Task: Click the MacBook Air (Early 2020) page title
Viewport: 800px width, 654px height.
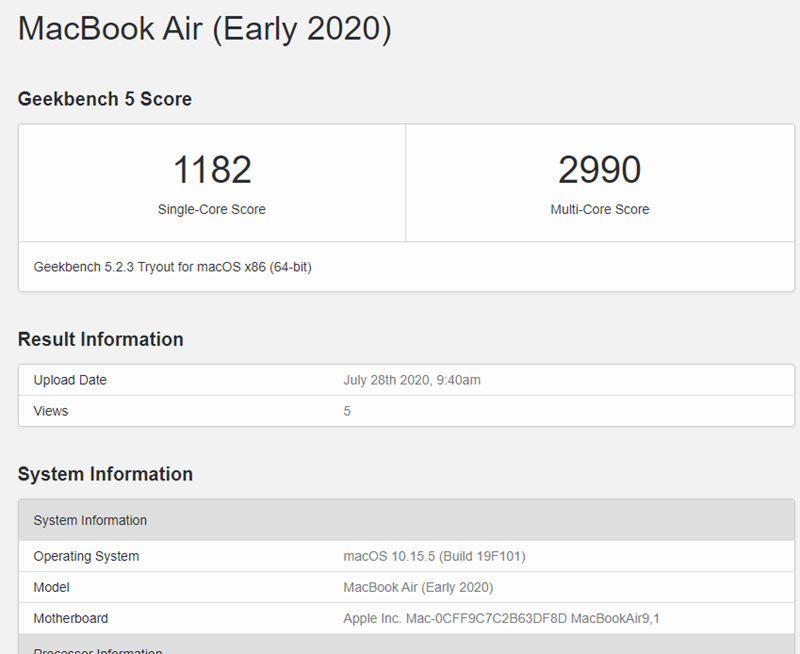Action: 204,28
